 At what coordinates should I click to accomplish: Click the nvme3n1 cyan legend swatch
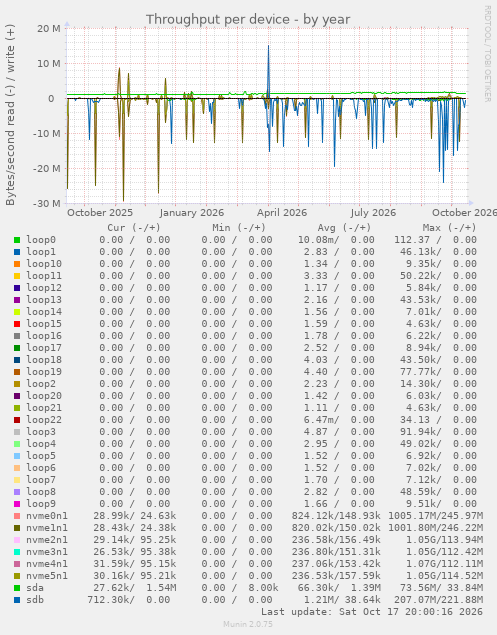(17, 552)
